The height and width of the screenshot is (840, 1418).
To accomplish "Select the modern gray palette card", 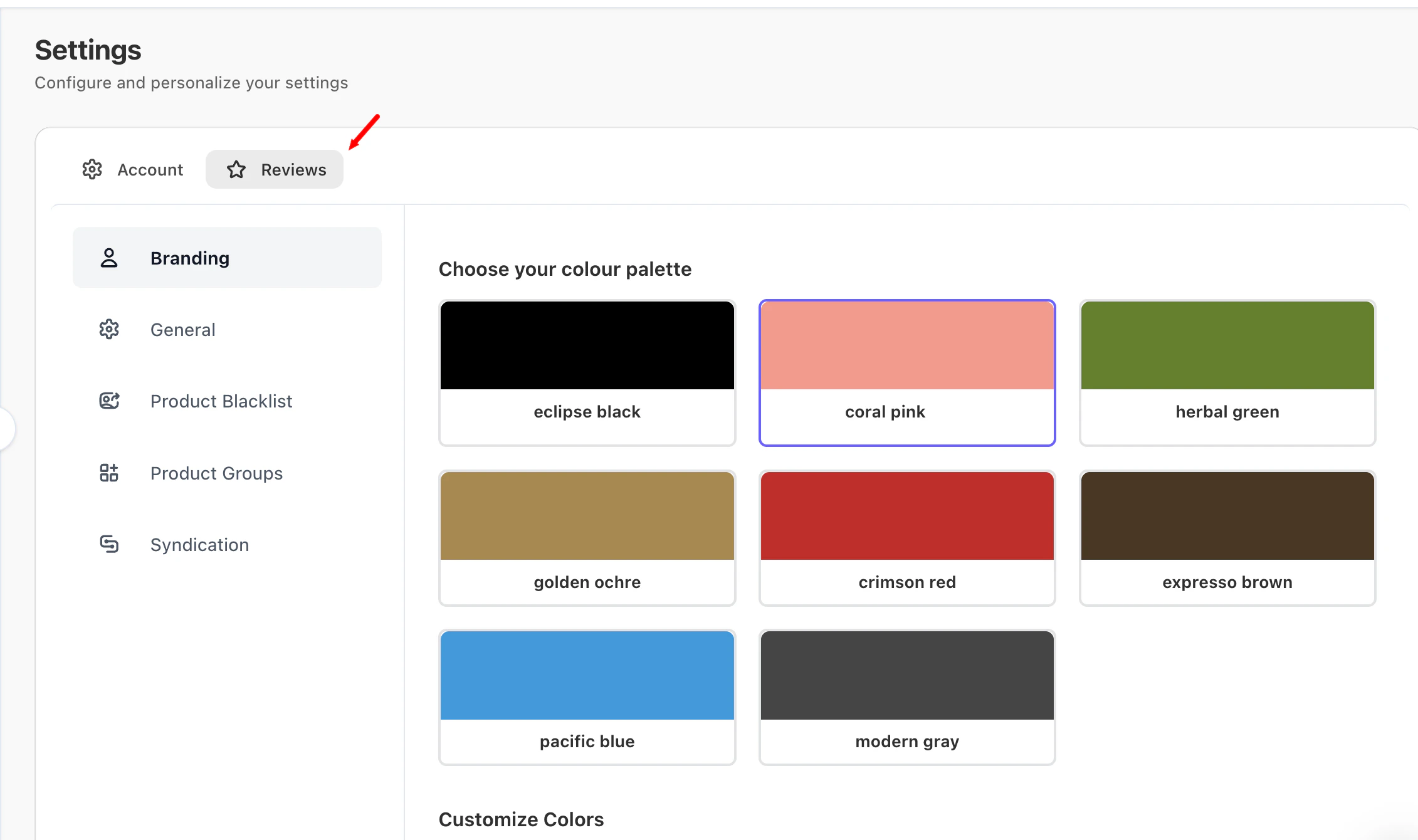I will coord(906,697).
